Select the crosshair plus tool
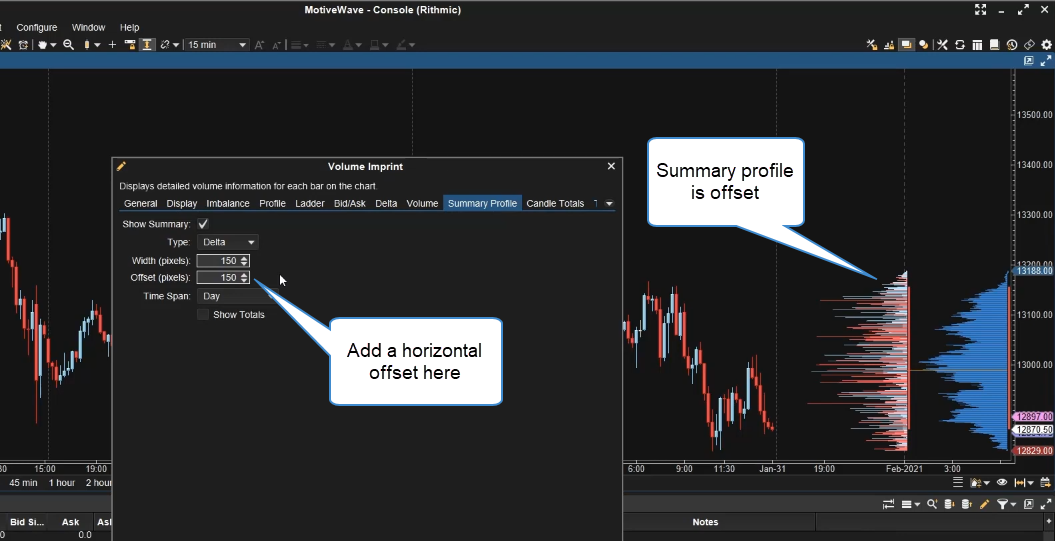This screenshot has width=1055, height=541. click(112, 45)
